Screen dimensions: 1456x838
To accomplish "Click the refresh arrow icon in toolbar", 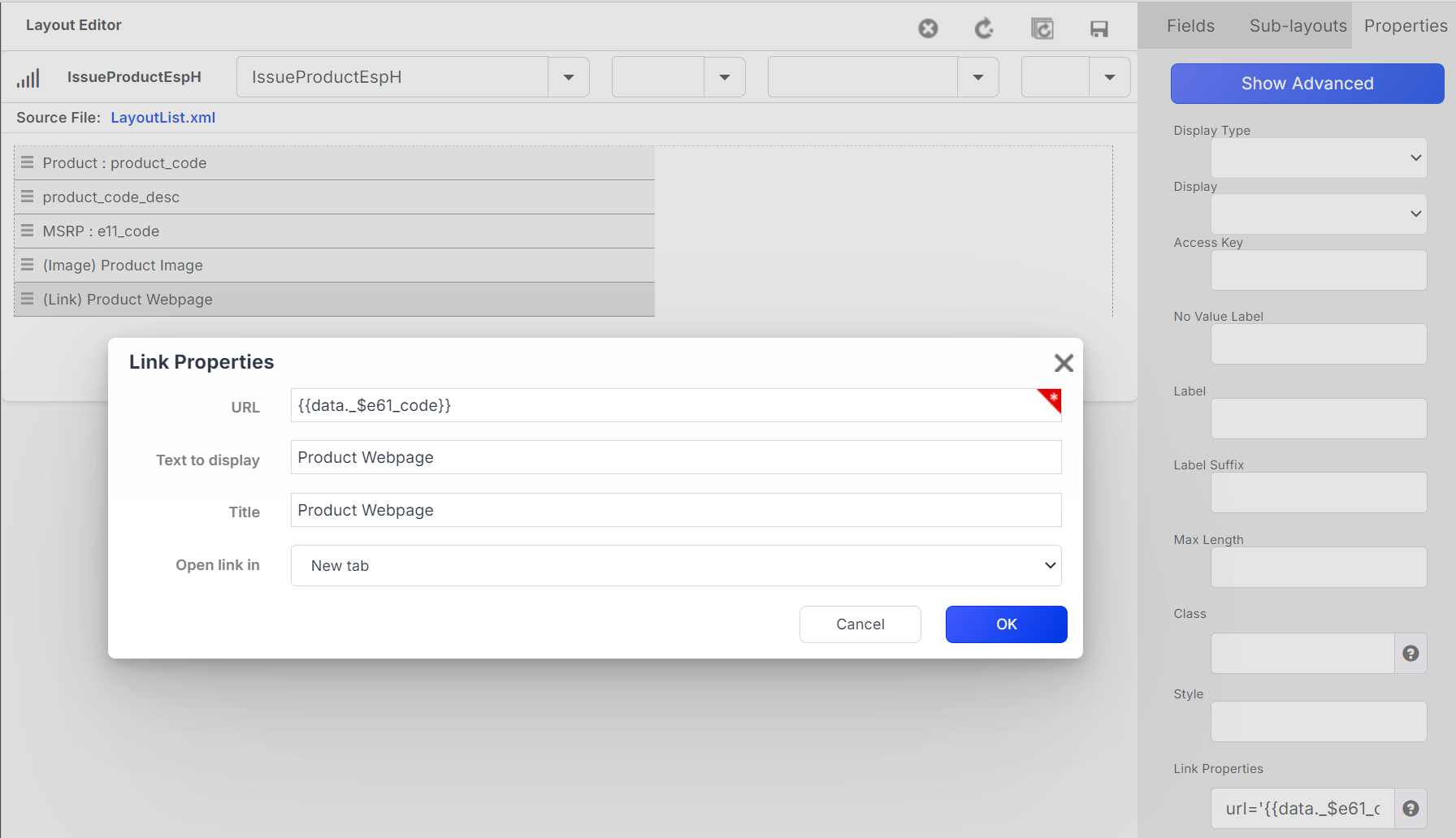I will pos(984,29).
